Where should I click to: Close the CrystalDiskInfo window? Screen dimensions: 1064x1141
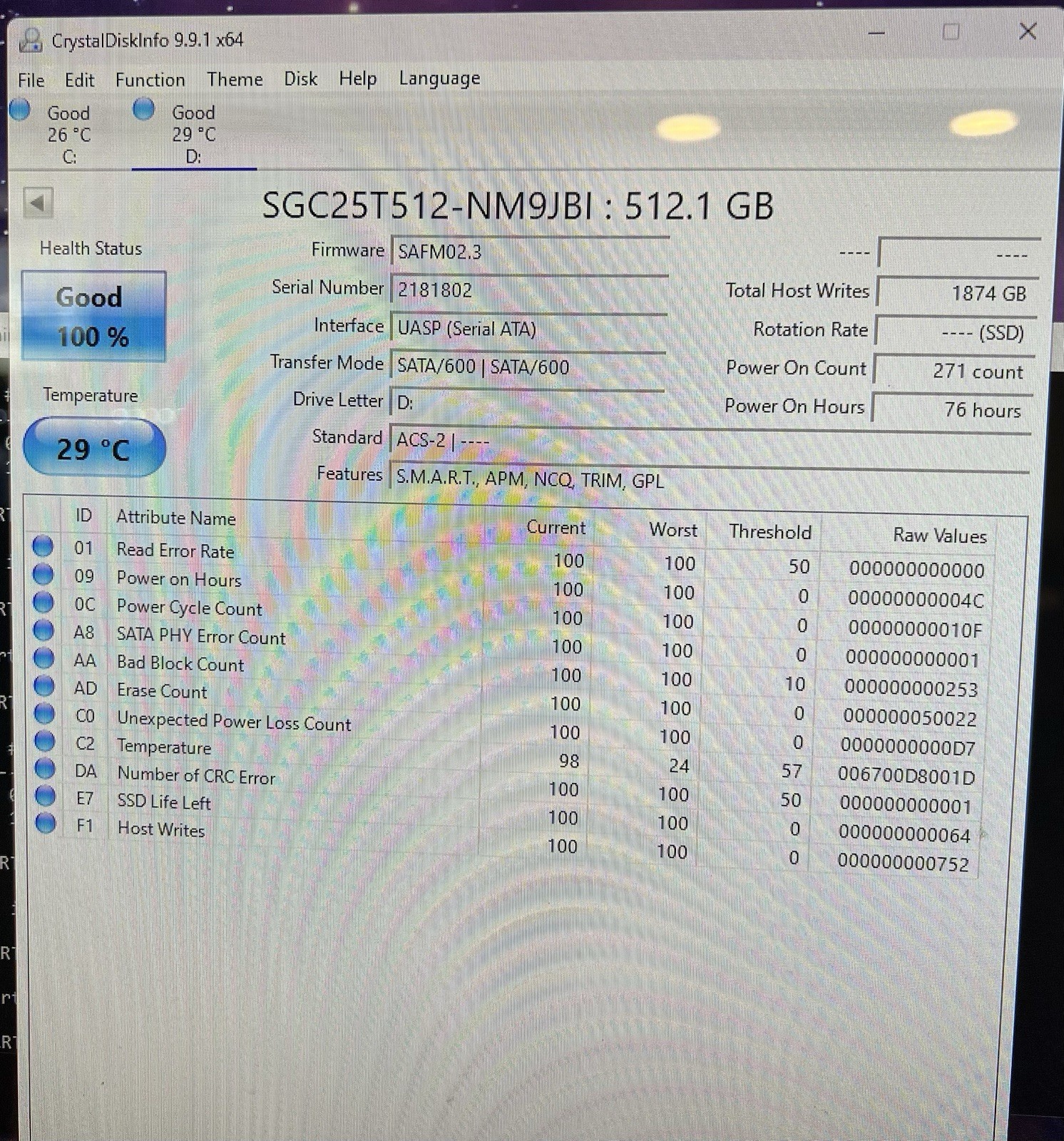[x=1028, y=31]
